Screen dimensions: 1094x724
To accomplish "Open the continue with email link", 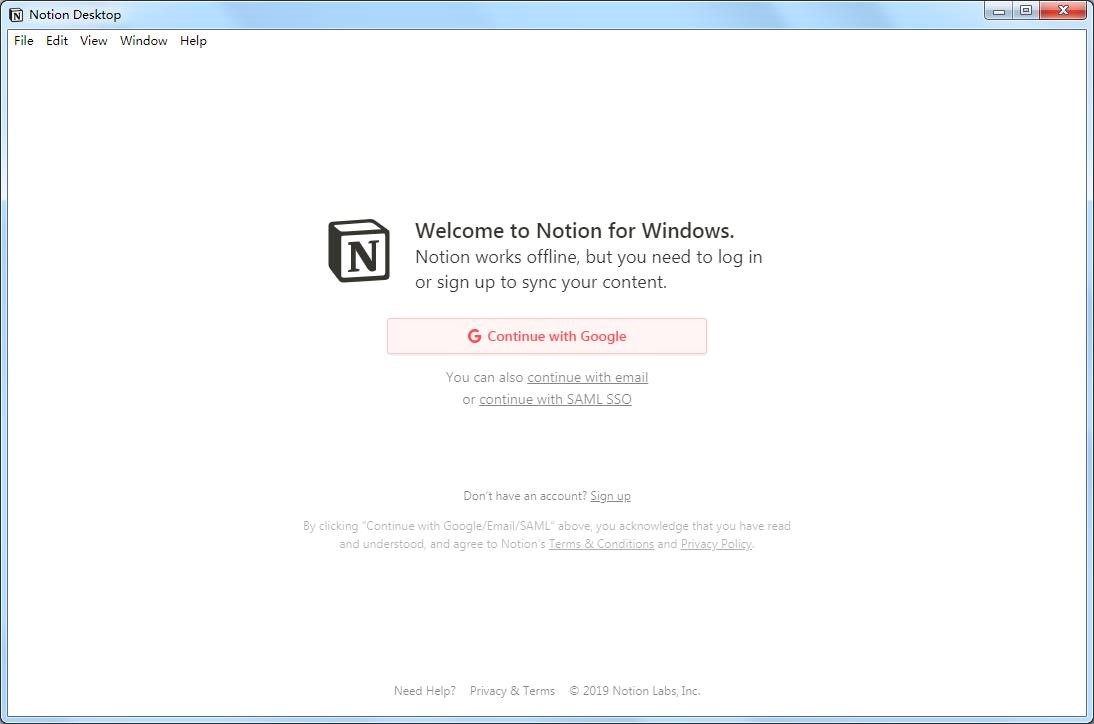I will click(587, 377).
